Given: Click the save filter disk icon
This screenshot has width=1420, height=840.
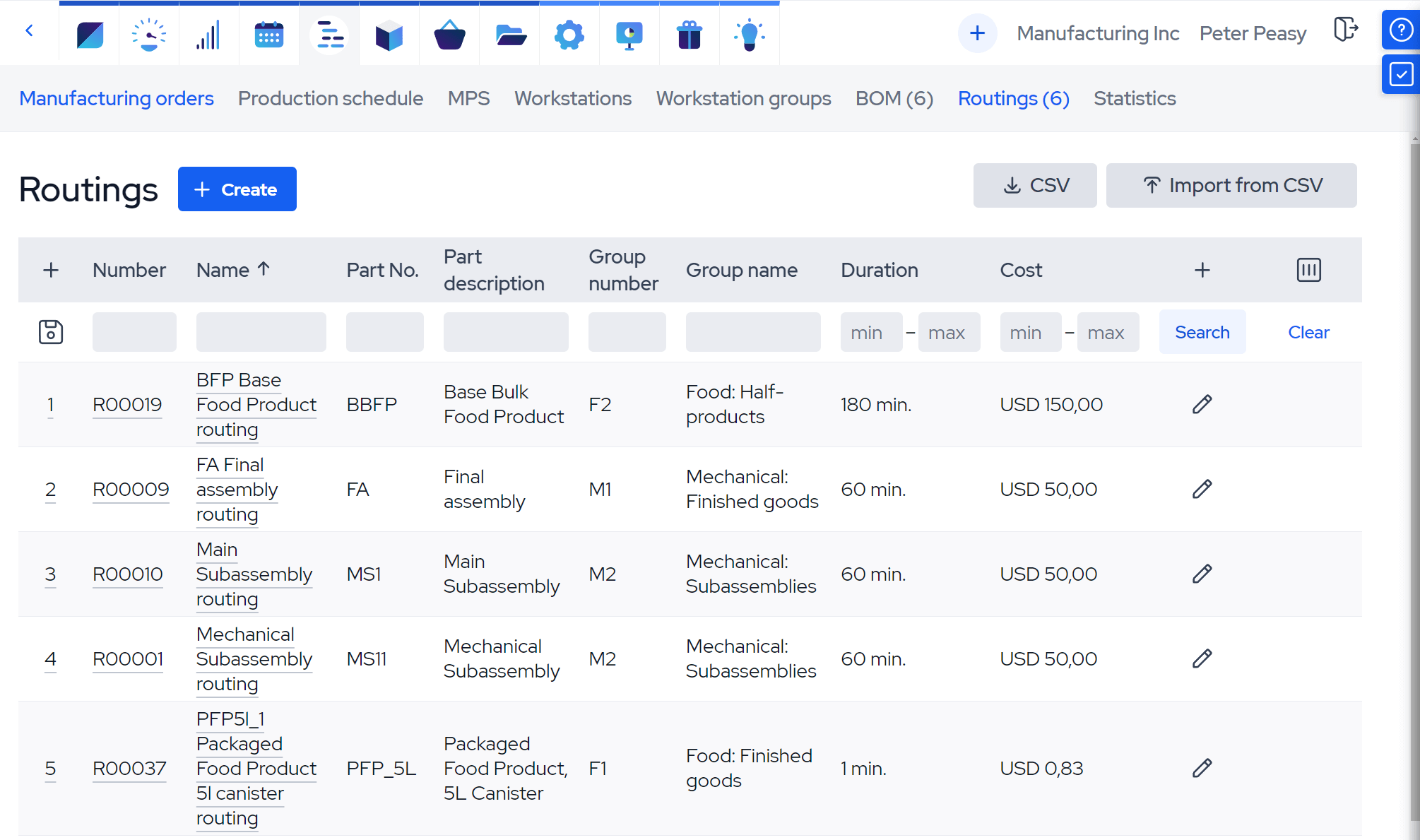Looking at the screenshot, I should click(51, 332).
